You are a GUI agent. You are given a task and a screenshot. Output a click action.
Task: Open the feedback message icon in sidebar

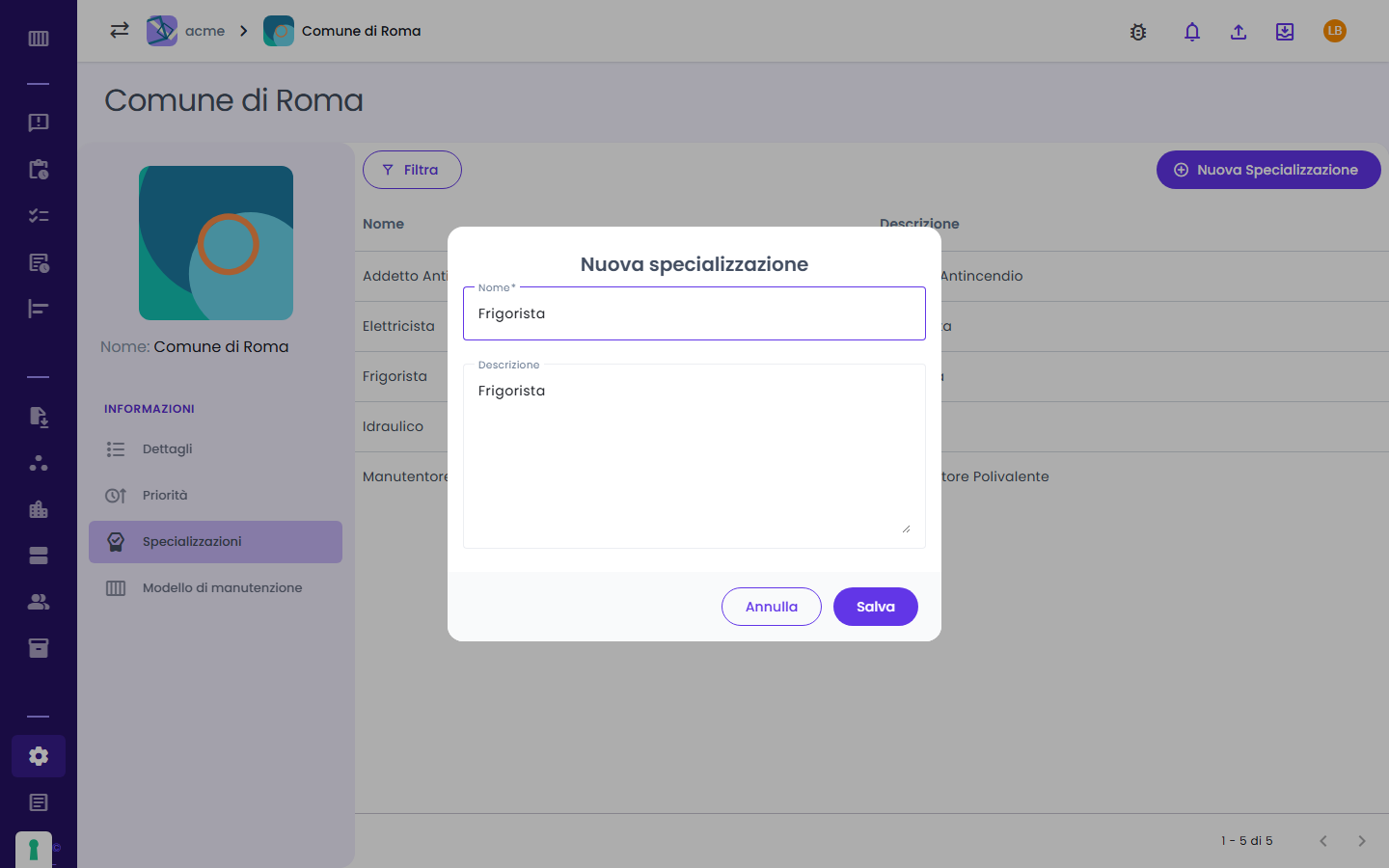point(39,122)
